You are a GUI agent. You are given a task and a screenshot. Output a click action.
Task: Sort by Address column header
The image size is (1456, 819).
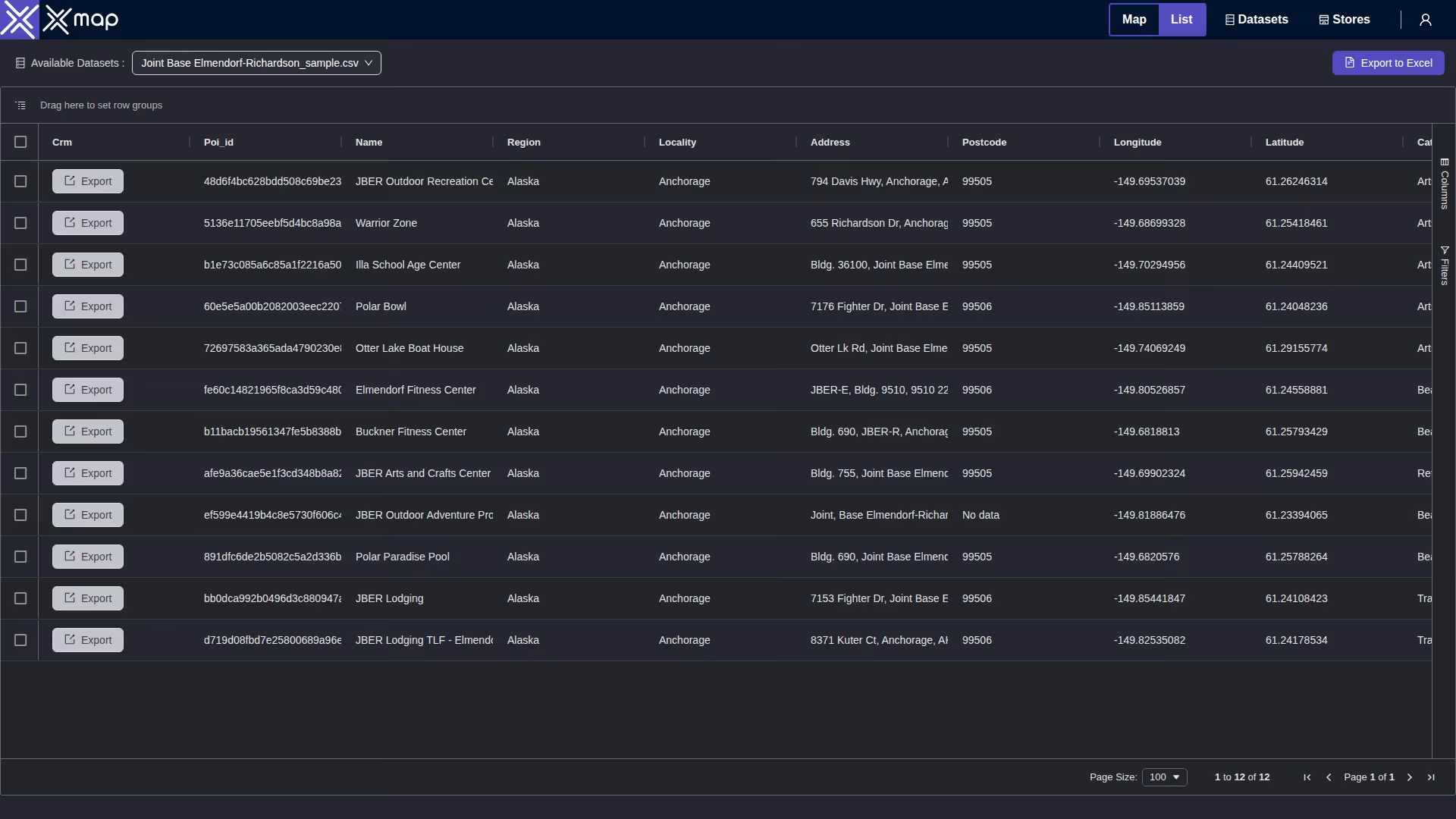click(830, 143)
